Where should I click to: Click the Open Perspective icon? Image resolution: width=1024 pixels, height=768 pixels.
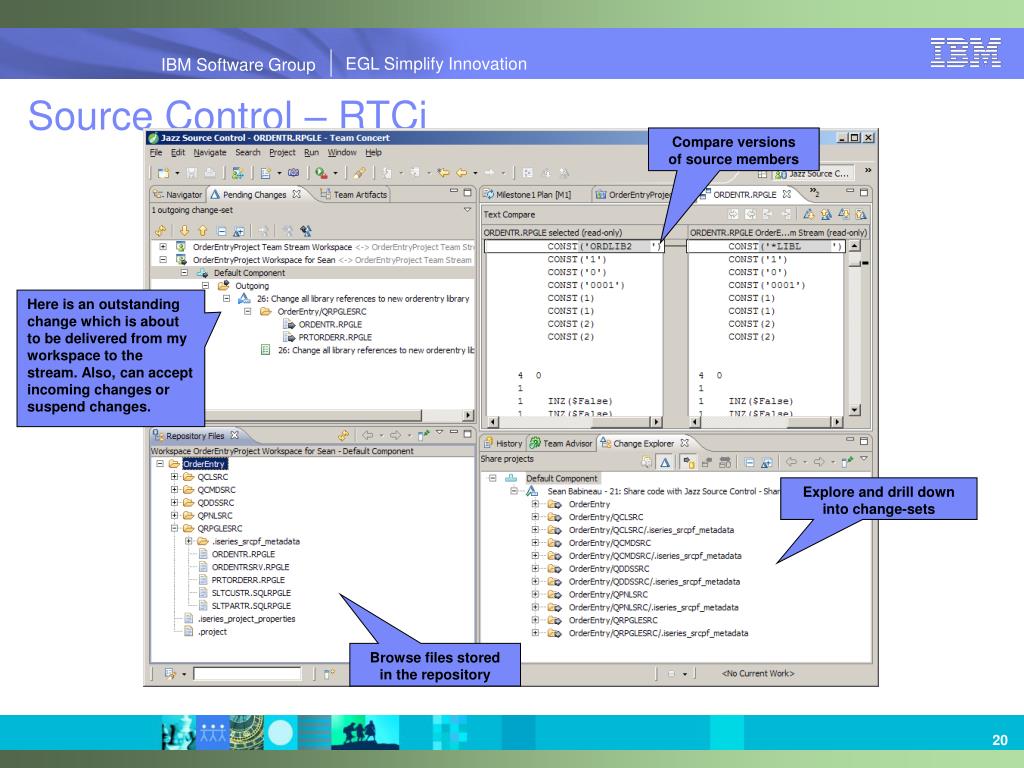coord(762,174)
